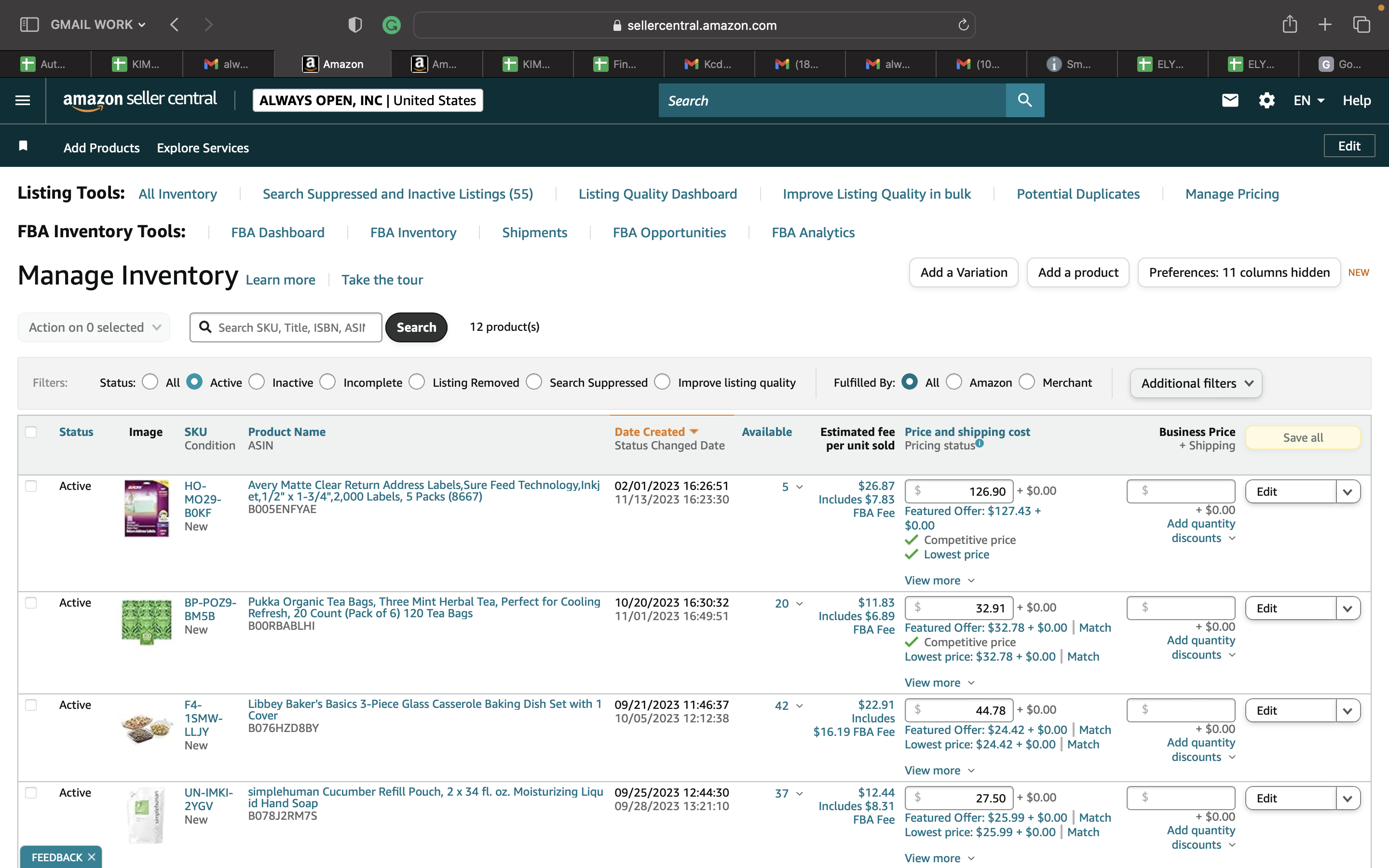Select the Inactive status radio button
The width and height of the screenshot is (1389, 868).
257,382
